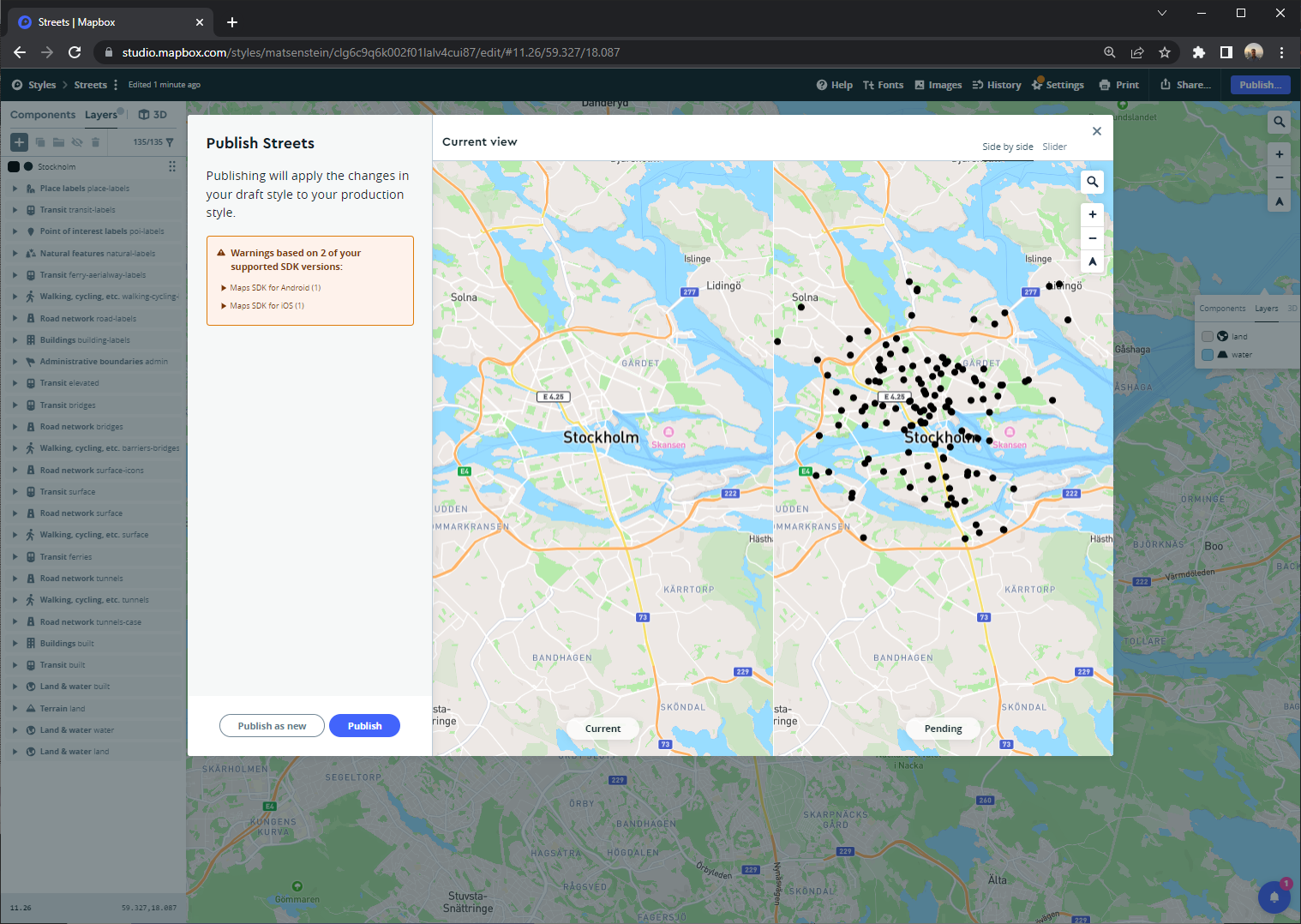Click the land color swatch in popup
The width and height of the screenshot is (1301, 924).
1208,336
